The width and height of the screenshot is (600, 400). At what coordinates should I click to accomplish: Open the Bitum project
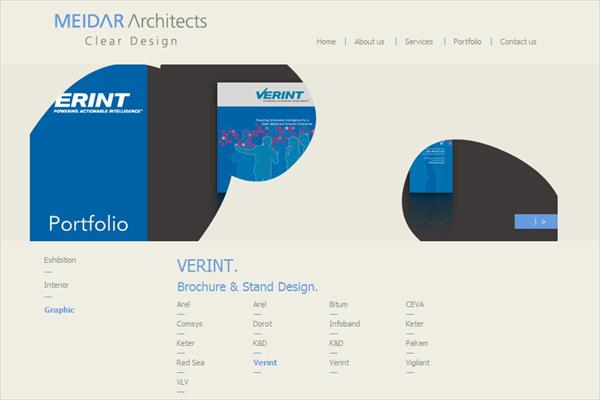point(338,304)
